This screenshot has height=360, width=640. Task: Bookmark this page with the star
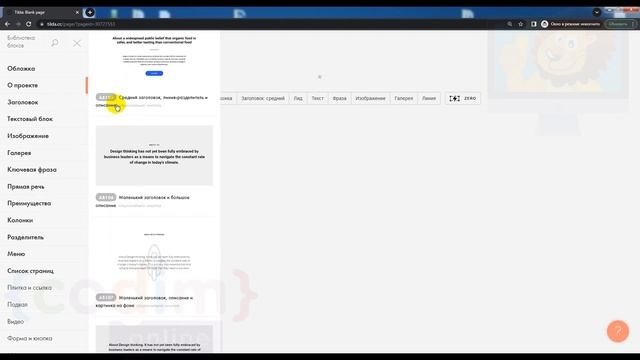520,24
